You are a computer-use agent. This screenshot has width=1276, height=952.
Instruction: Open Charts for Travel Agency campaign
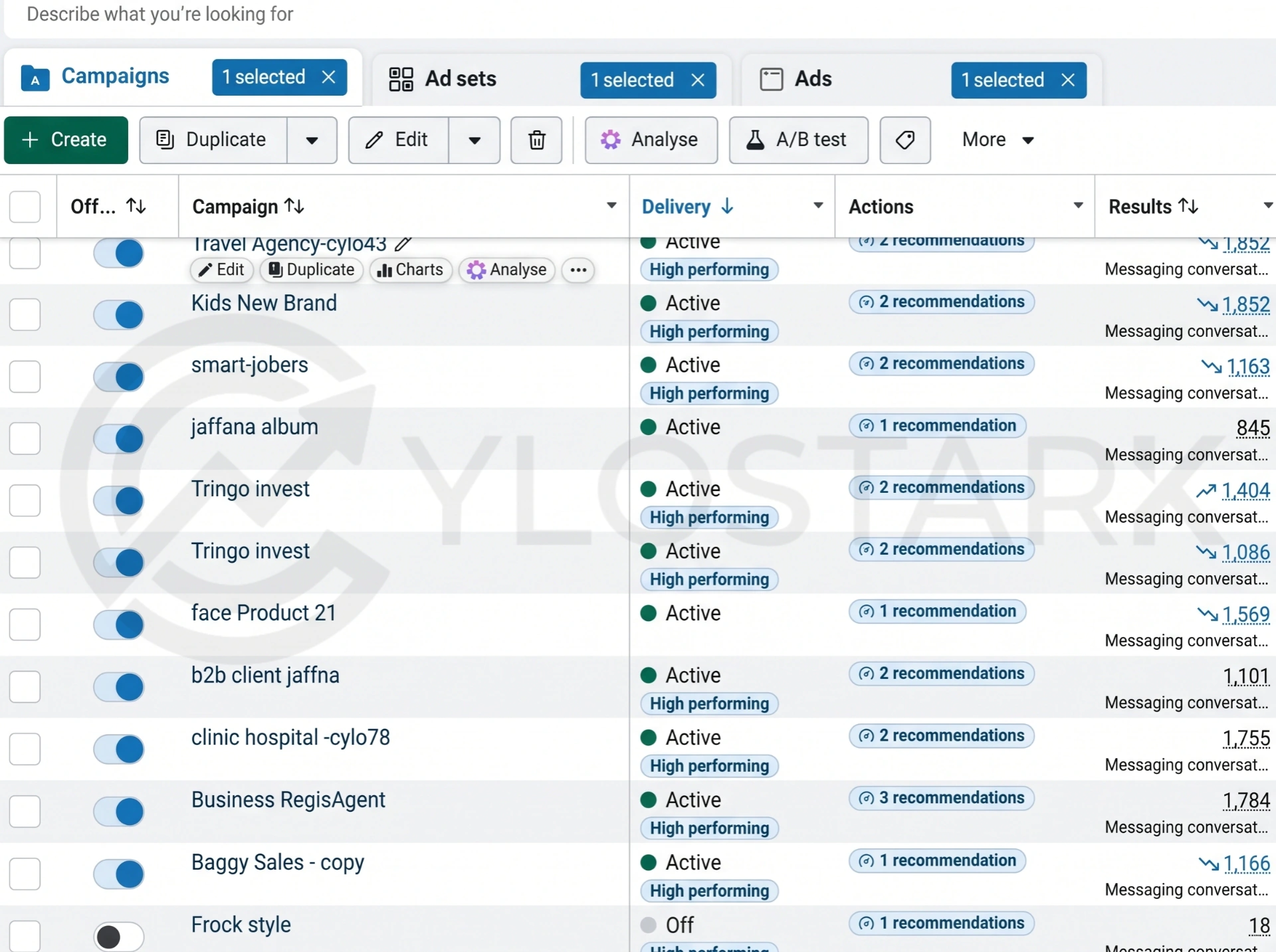[410, 270]
